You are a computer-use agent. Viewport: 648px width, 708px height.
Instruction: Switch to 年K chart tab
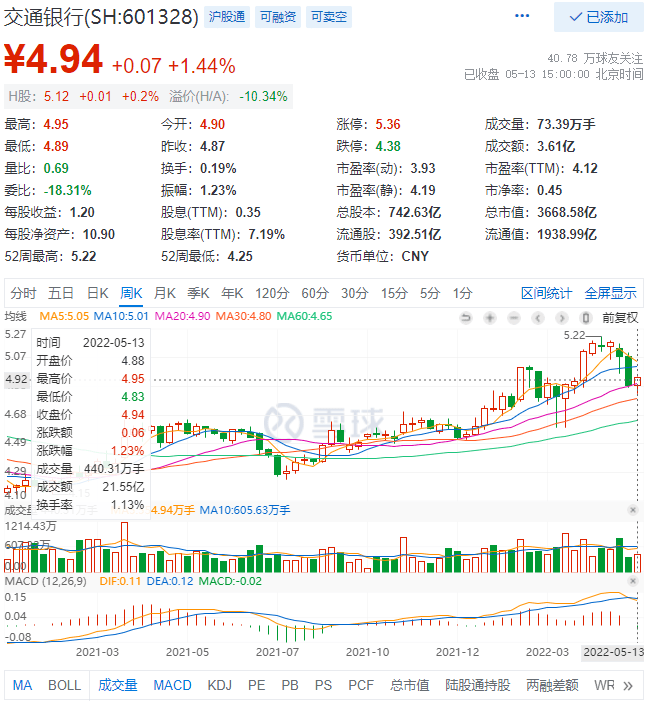(x=232, y=293)
